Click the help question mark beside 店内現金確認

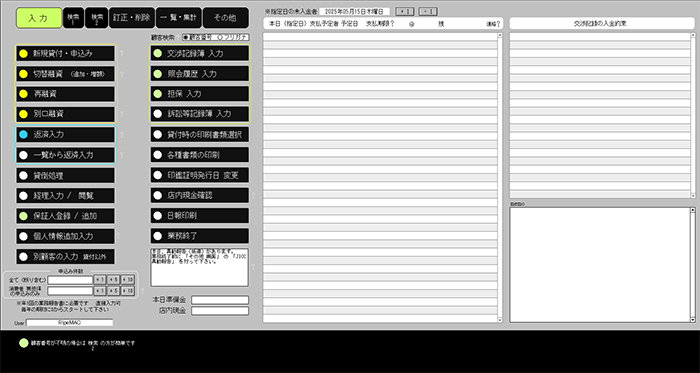click(x=254, y=195)
